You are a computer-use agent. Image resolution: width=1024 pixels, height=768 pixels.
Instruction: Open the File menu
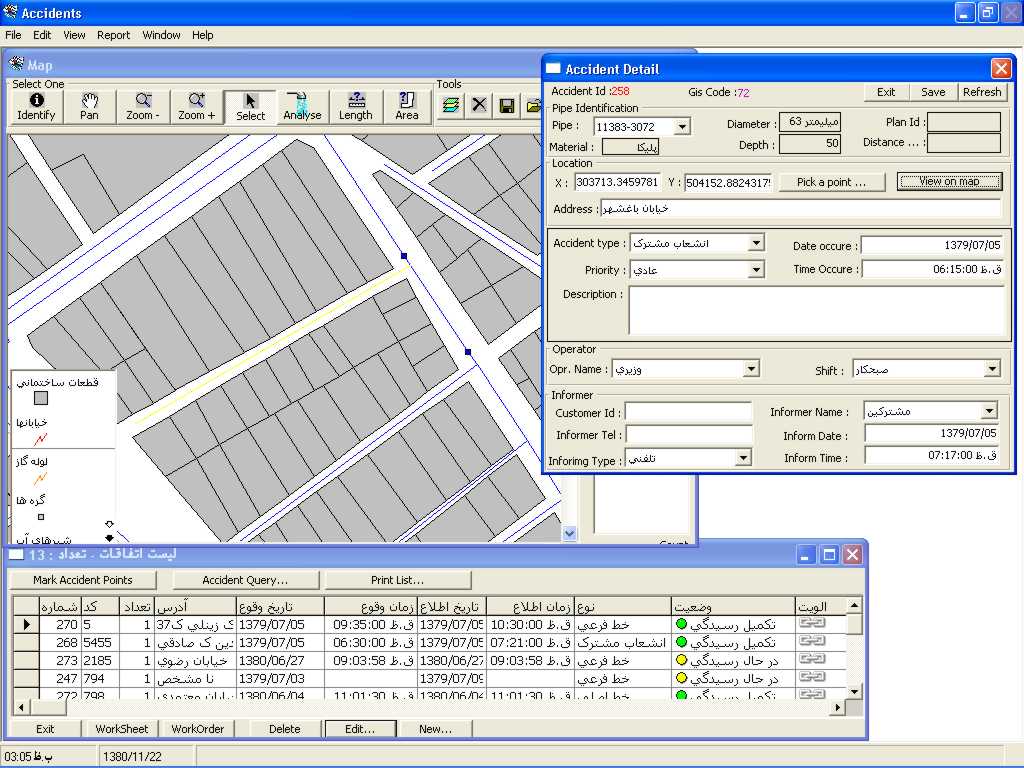click(13, 35)
